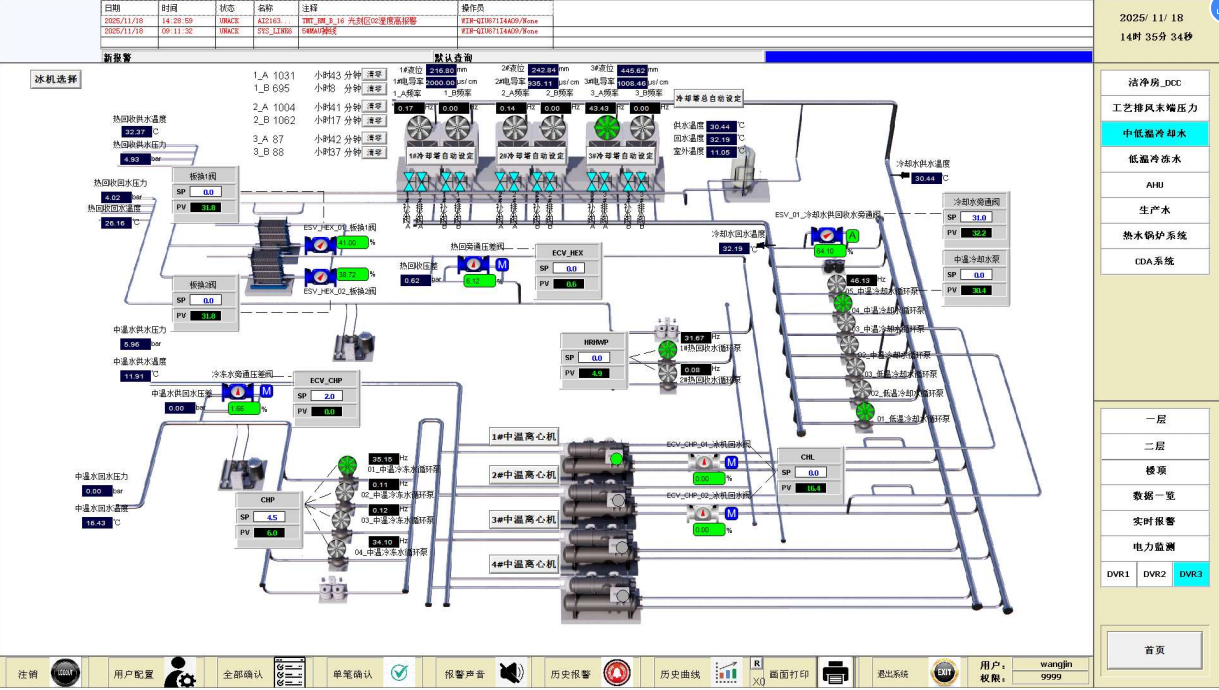Toggle green A mode on cooling bypass valve
Image resolution: width=1219 pixels, height=690 pixels.
[853, 236]
